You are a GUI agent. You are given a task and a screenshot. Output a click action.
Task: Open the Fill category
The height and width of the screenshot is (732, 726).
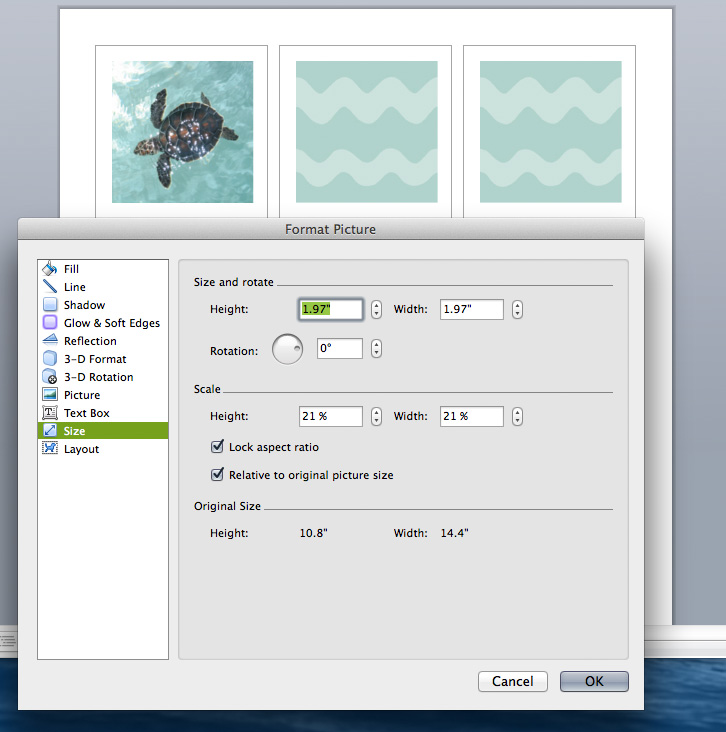pyautogui.click(x=103, y=269)
